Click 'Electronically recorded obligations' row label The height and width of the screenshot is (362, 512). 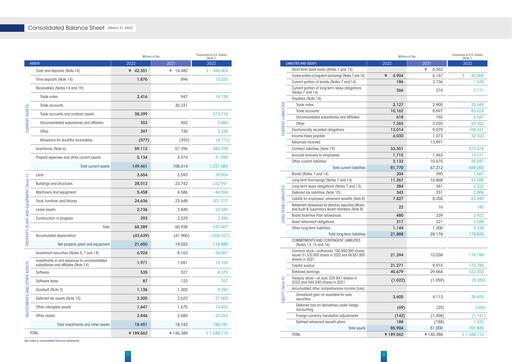[x=318, y=129]
